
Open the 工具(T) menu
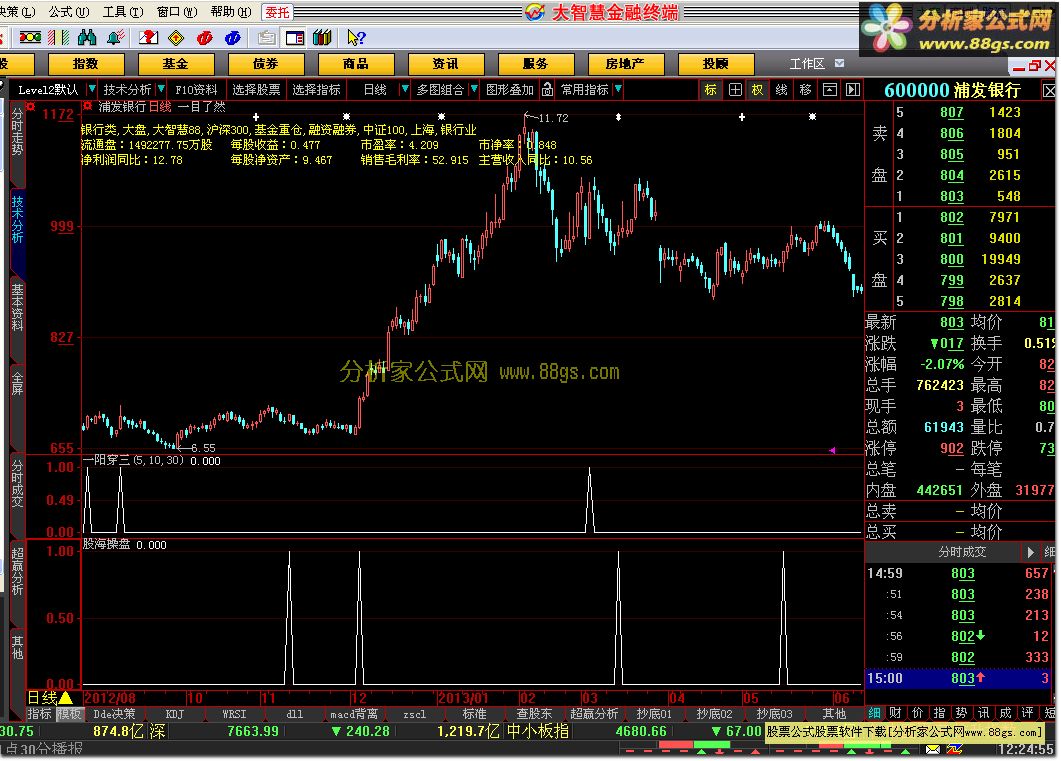[x=122, y=11]
